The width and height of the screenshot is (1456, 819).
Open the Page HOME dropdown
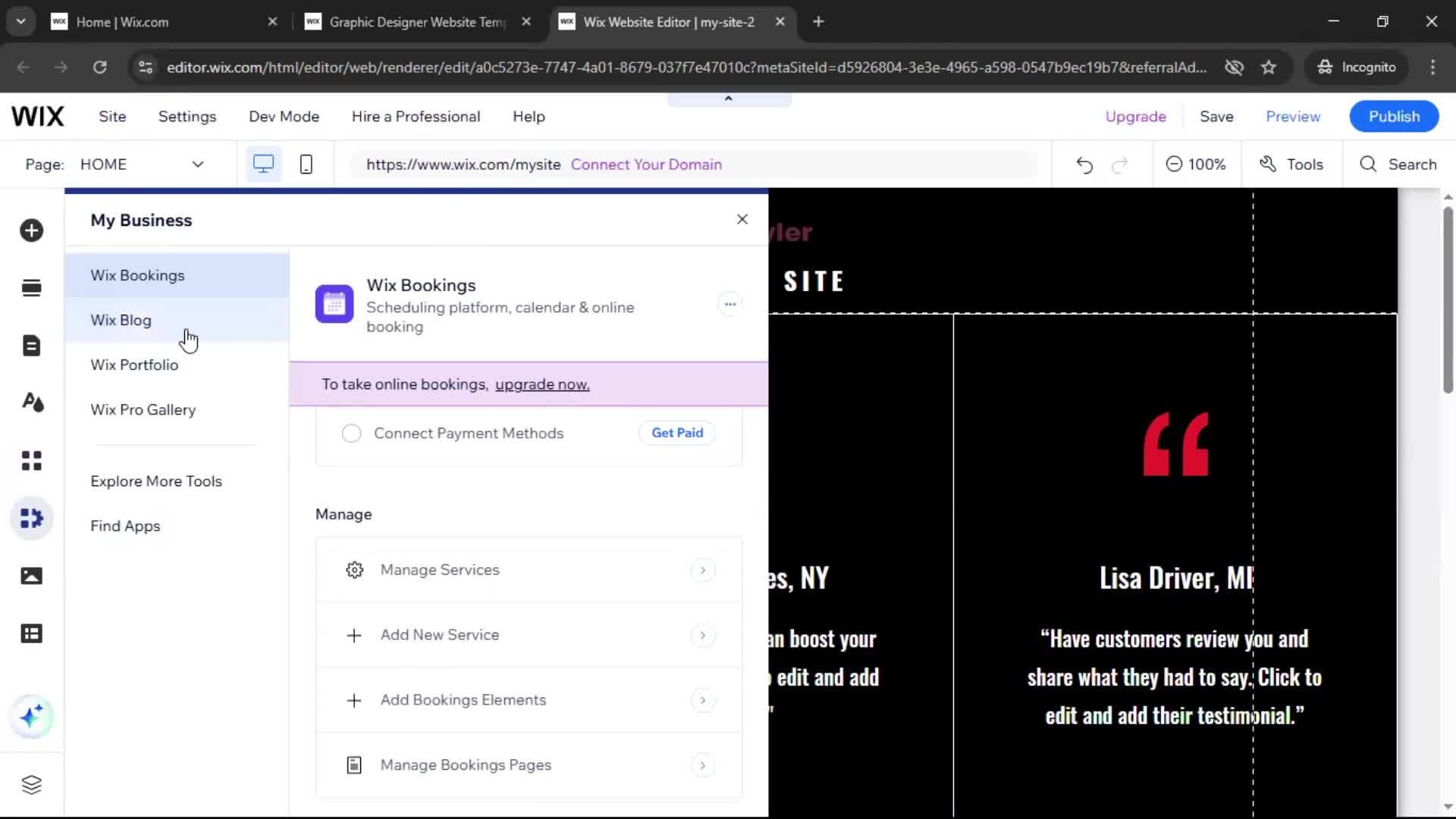pos(143,165)
